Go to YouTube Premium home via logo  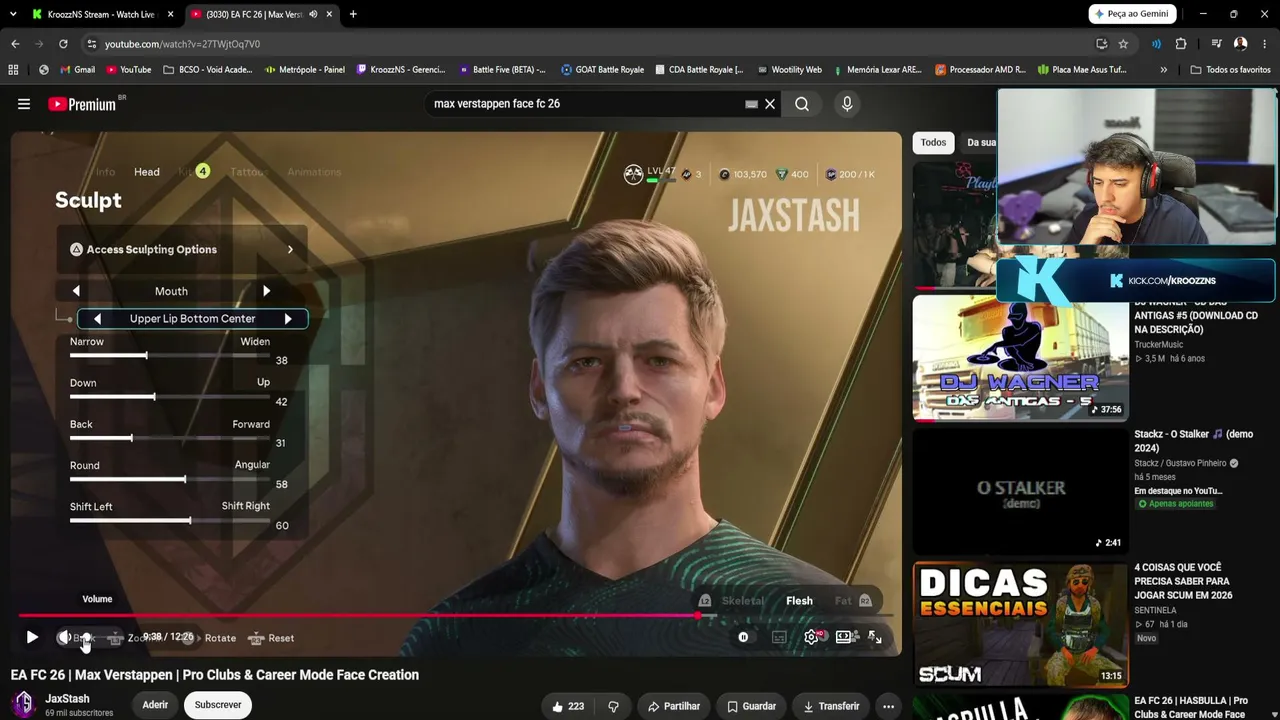point(82,104)
